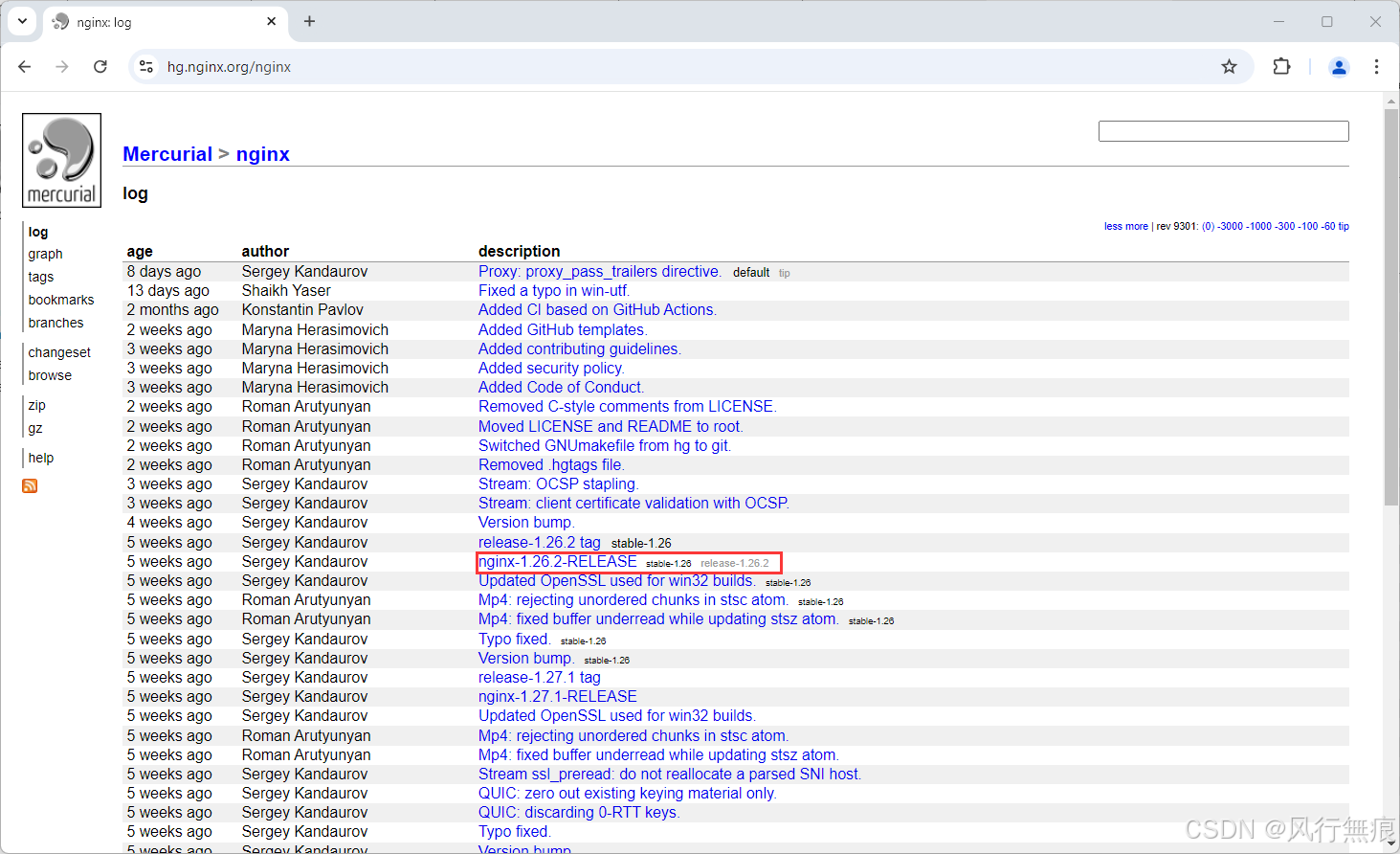Open the 'tags' sidebar link
Image resolution: width=1400 pixels, height=854 pixels.
41,277
